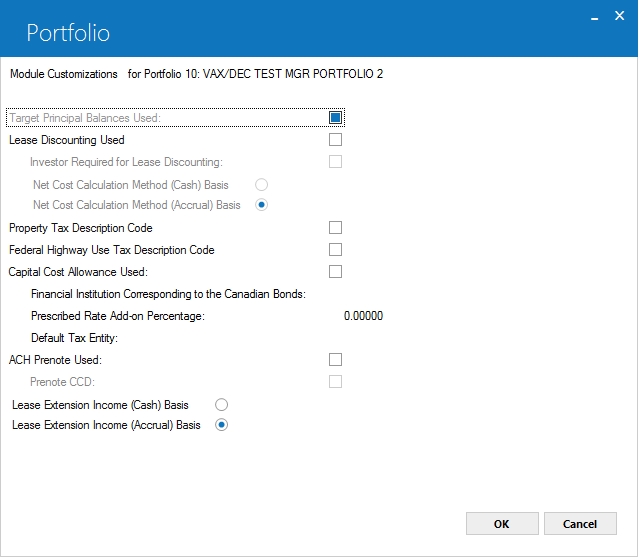Click 'for Portfolio 10: VAX/DEC TEST MGR PORTFOLIO 2'
638x557 pixels.
(x=255, y=74)
